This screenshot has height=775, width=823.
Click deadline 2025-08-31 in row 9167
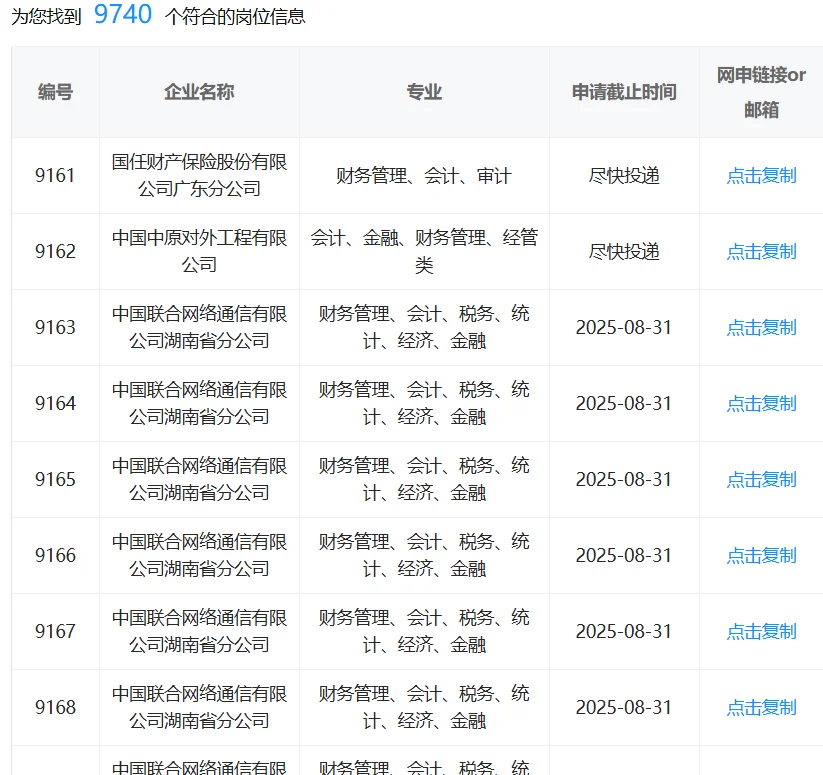624,631
